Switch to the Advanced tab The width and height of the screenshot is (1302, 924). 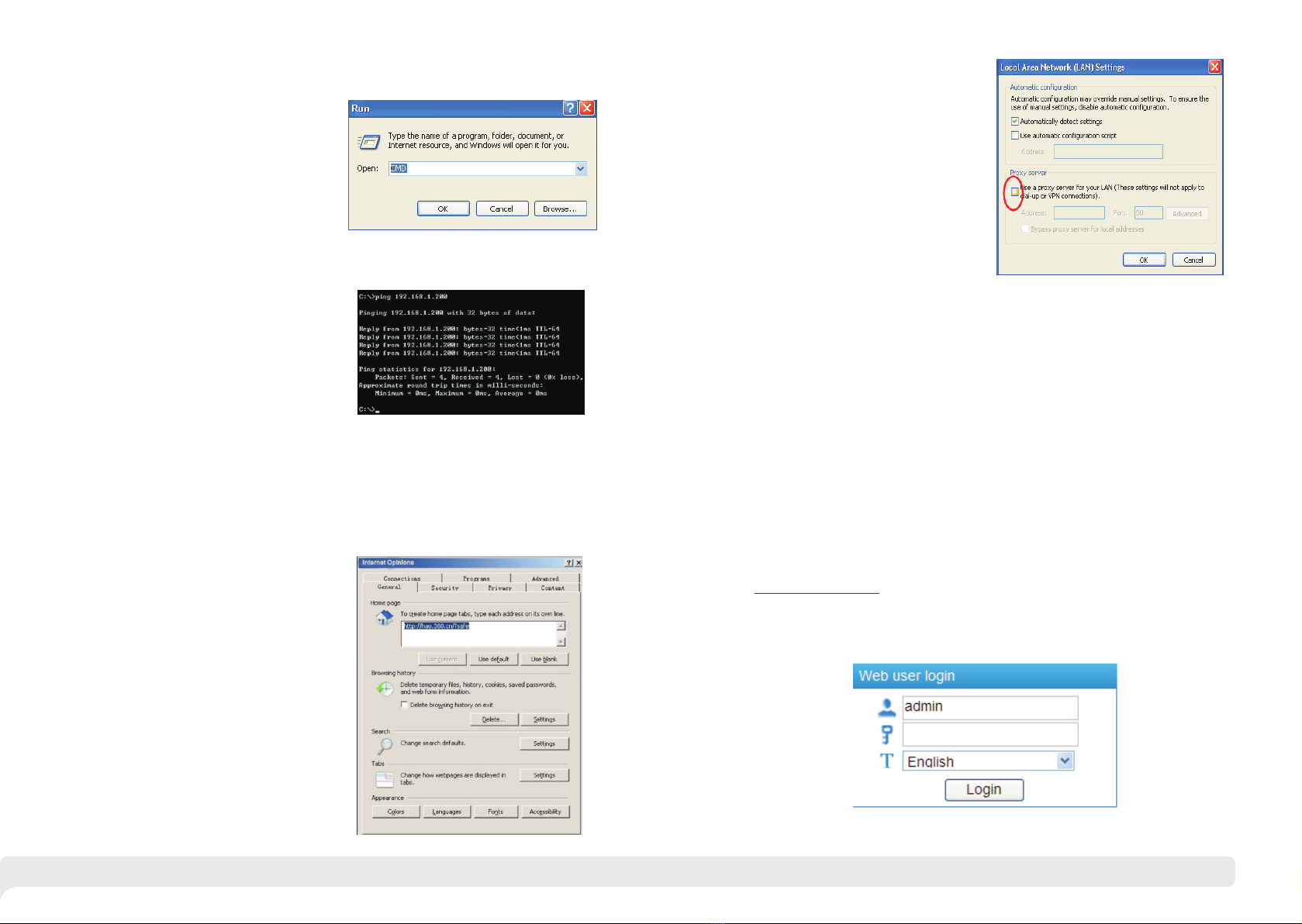tap(545, 578)
